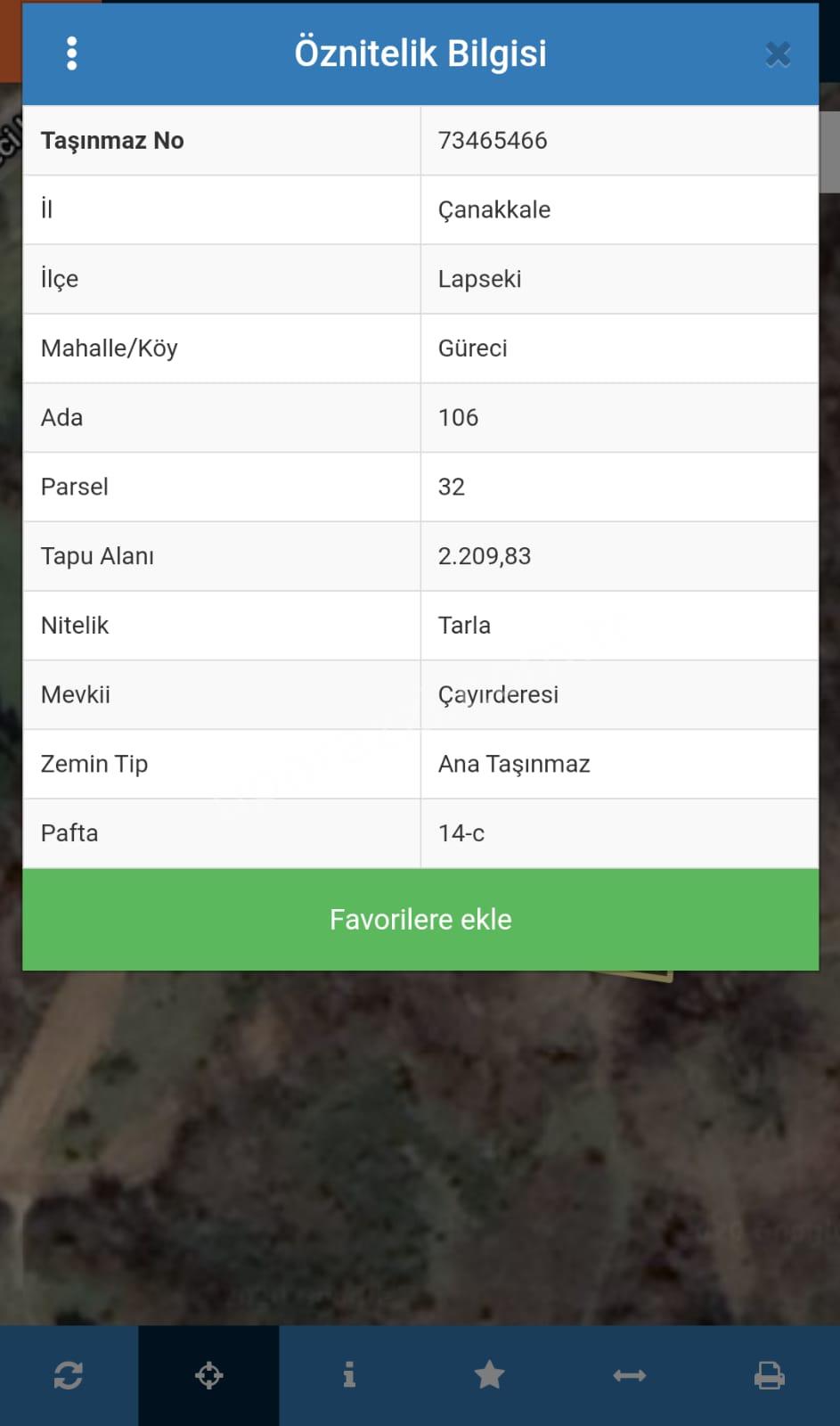Click the Lapseki district value
The height and width of the screenshot is (1426, 840).
pyautogui.click(x=479, y=279)
